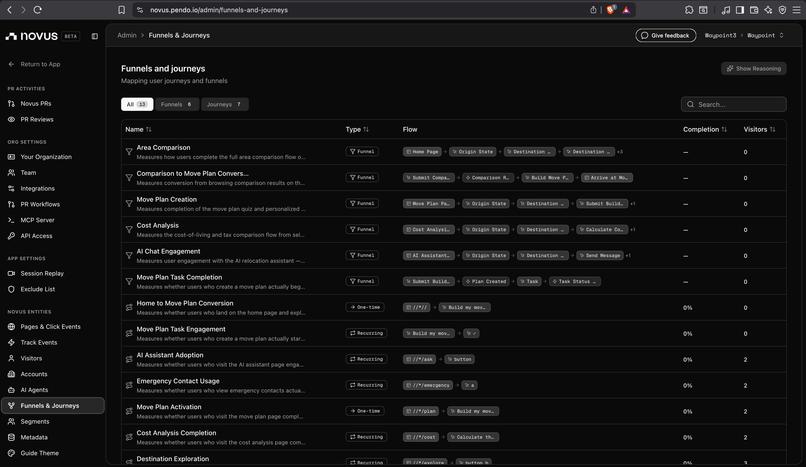Screen dimensions: 806x467
Task: Click the Visitors person icon
Action: tap(11, 358)
